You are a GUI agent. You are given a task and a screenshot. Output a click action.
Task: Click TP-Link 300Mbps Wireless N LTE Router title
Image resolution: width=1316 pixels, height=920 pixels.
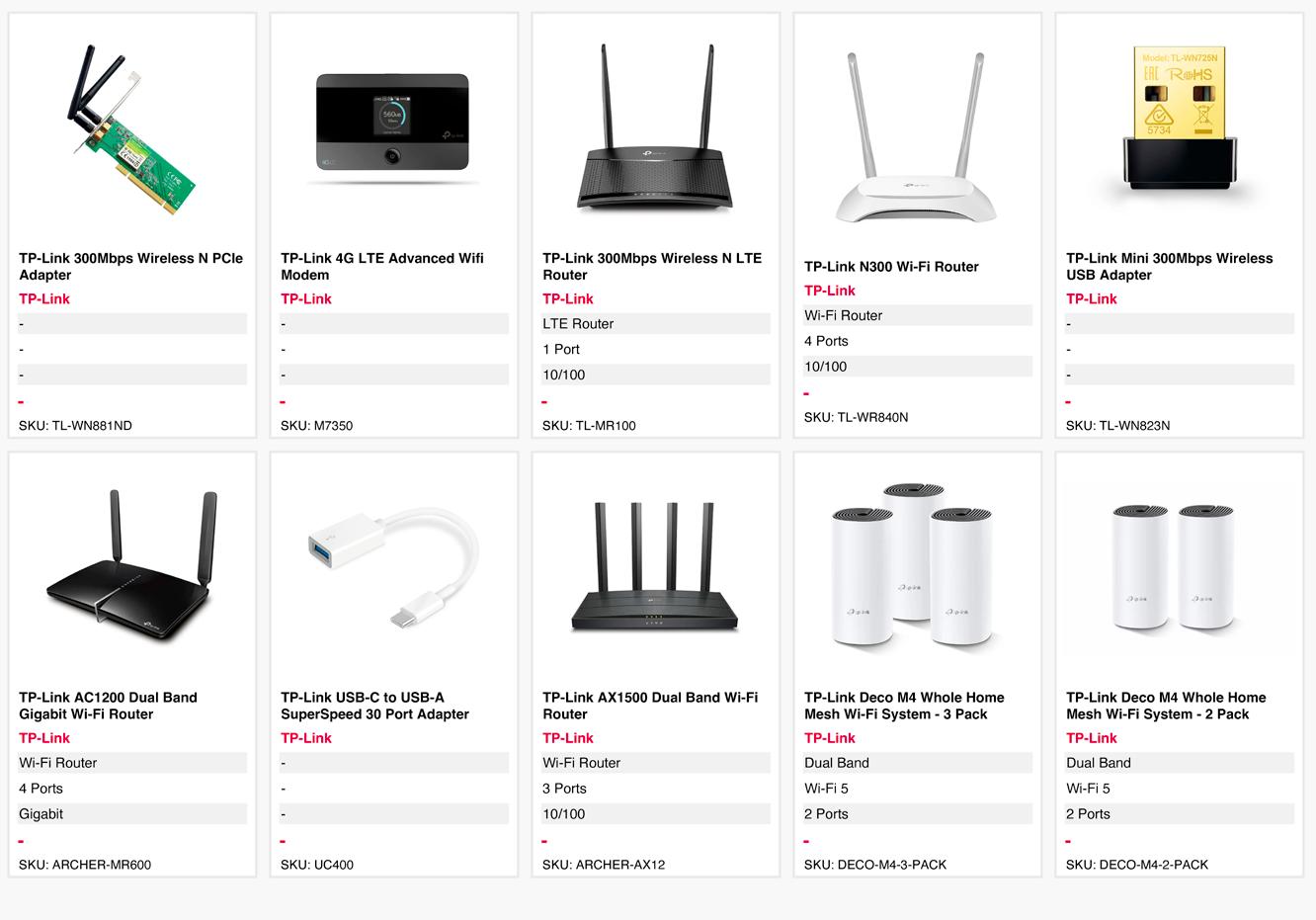click(652, 267)
